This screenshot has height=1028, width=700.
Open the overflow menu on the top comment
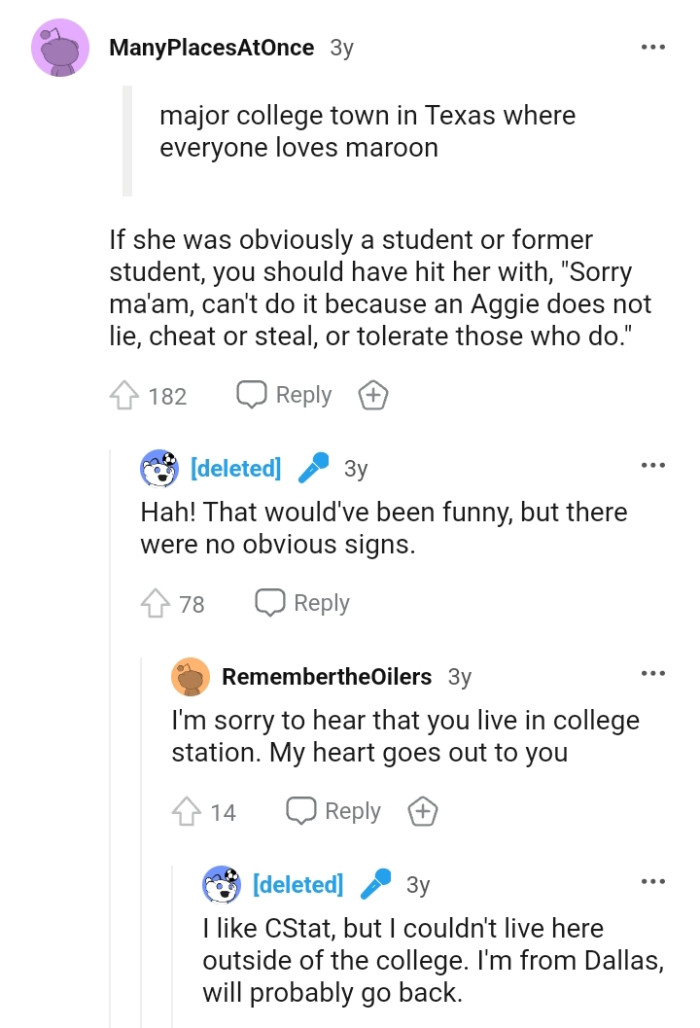point(653,46)
